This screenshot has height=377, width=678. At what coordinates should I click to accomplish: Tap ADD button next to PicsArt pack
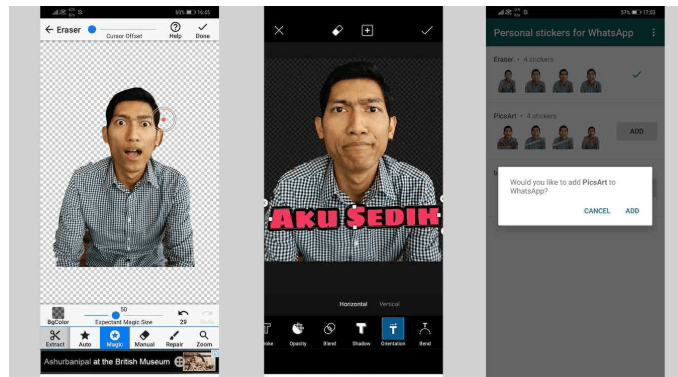click(636, 131)
